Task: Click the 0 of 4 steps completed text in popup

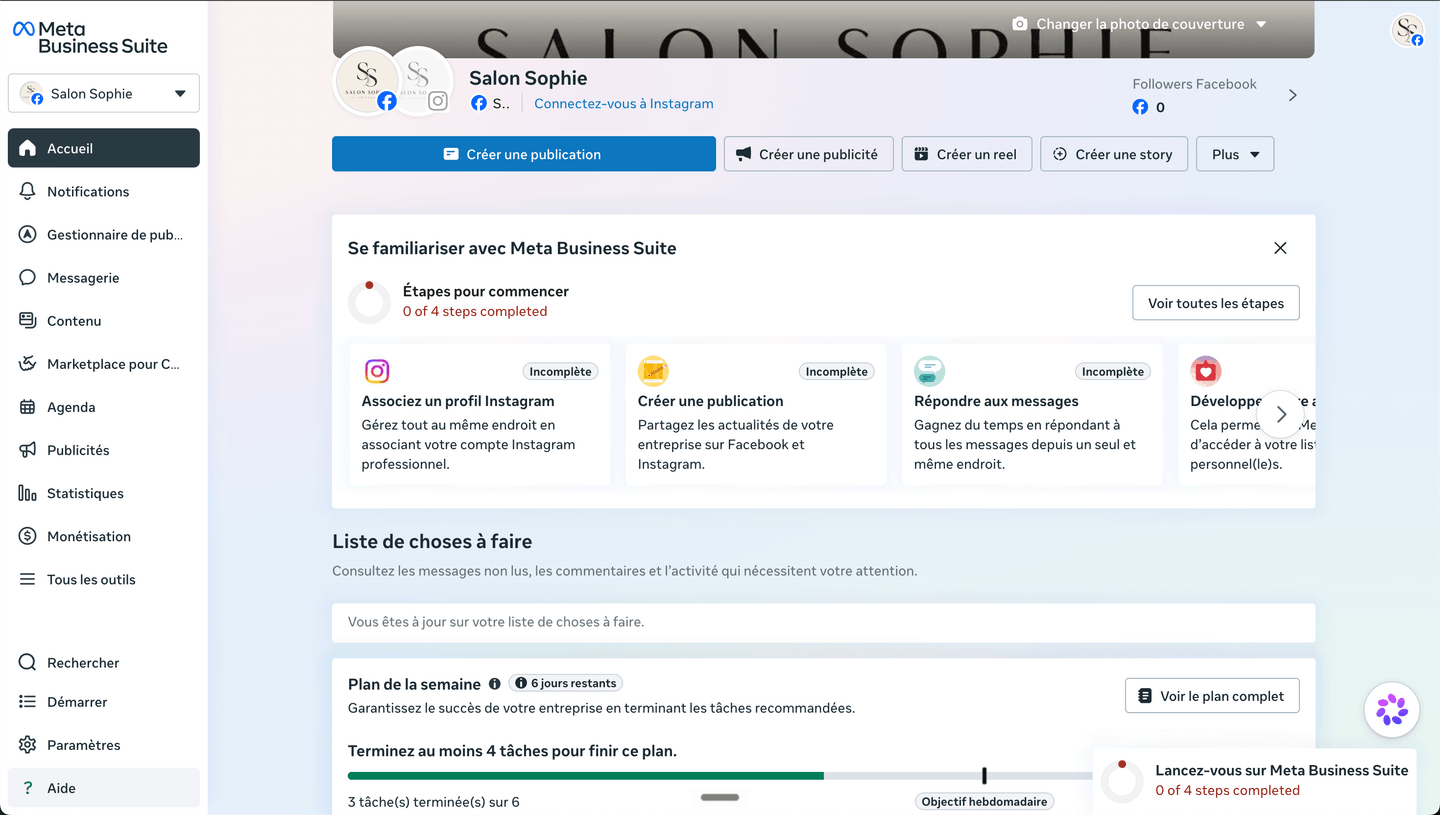Action: [x=1227, y=790]
